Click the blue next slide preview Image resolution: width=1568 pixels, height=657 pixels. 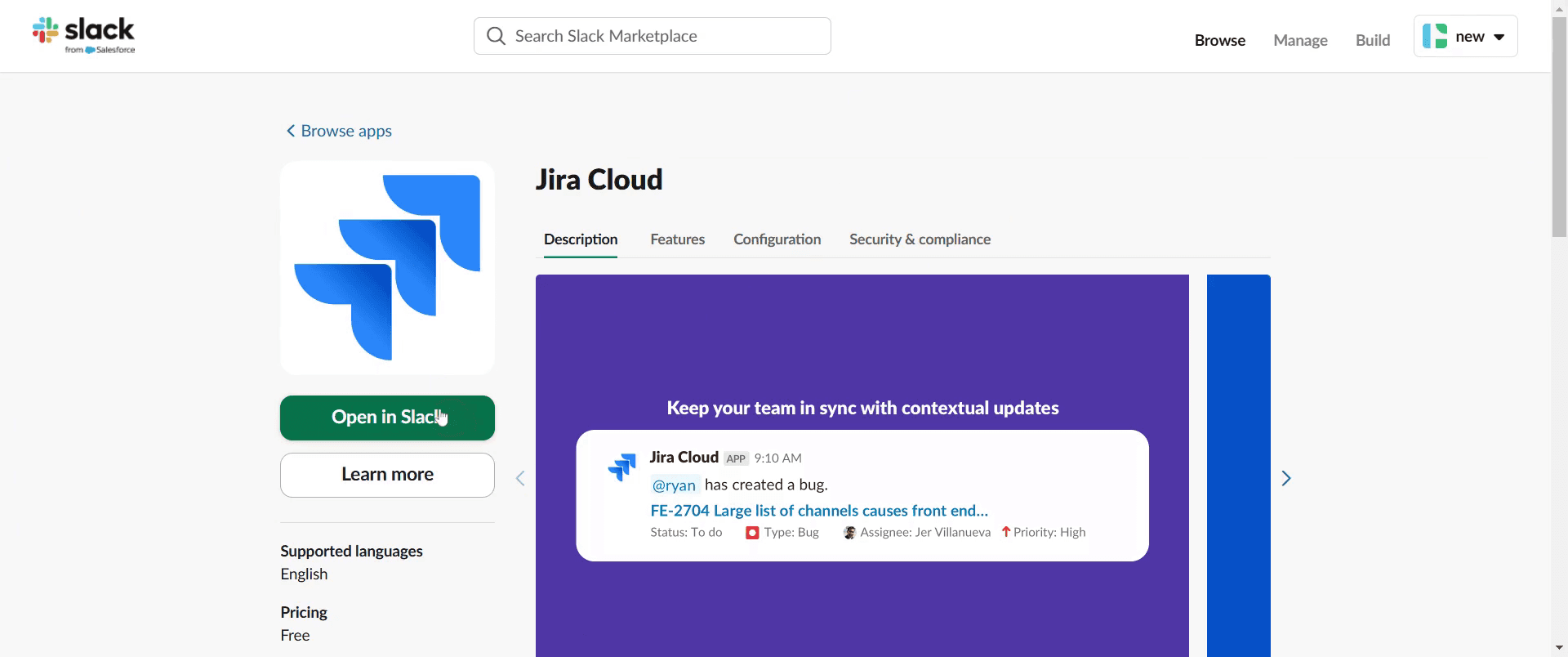click(x=1238, y=466)
